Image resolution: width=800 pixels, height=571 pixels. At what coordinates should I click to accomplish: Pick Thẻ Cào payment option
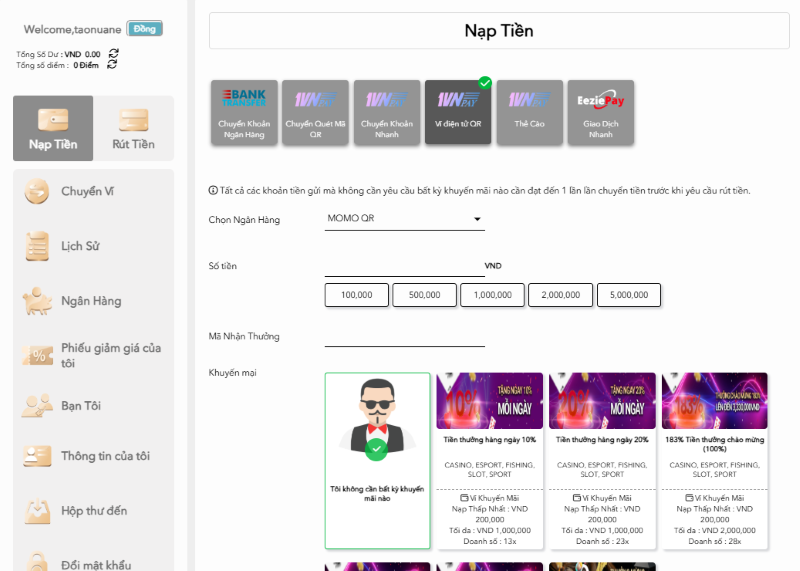(528, 113)
